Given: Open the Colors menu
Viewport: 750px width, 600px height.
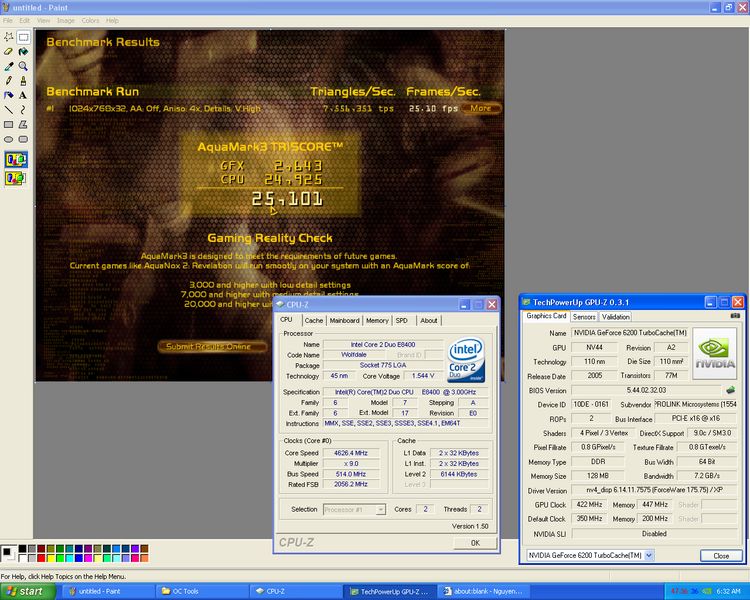Looking at the screenshot, I should click(x=90, y=21).
